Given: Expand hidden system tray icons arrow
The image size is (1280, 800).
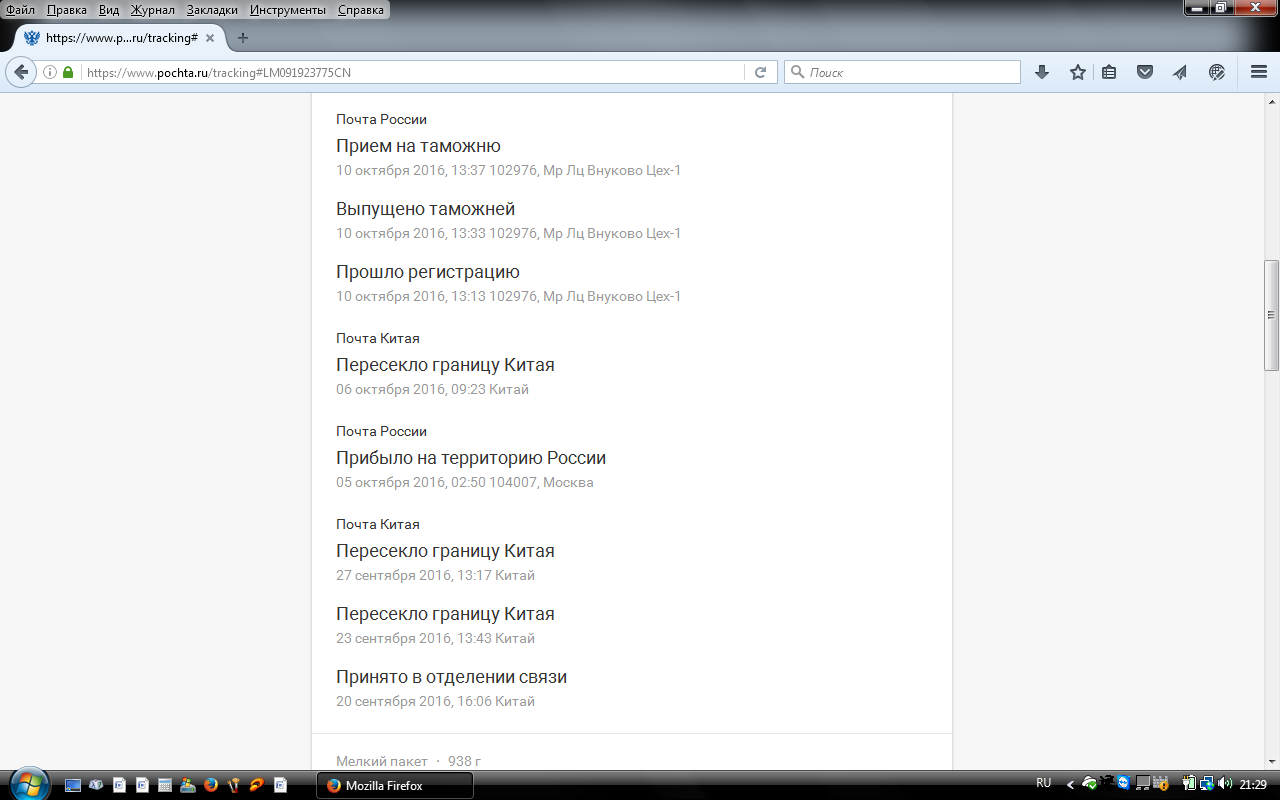Looking at the screenshot, I should (x=1071, y=784).
